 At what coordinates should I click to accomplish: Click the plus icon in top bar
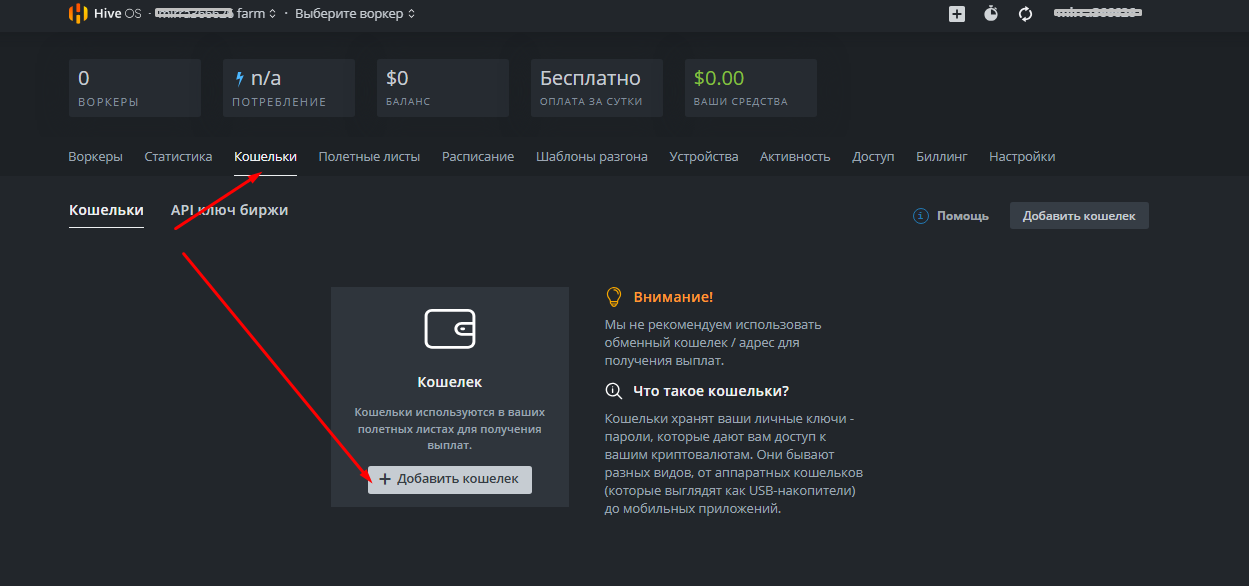tap(957, 14)
